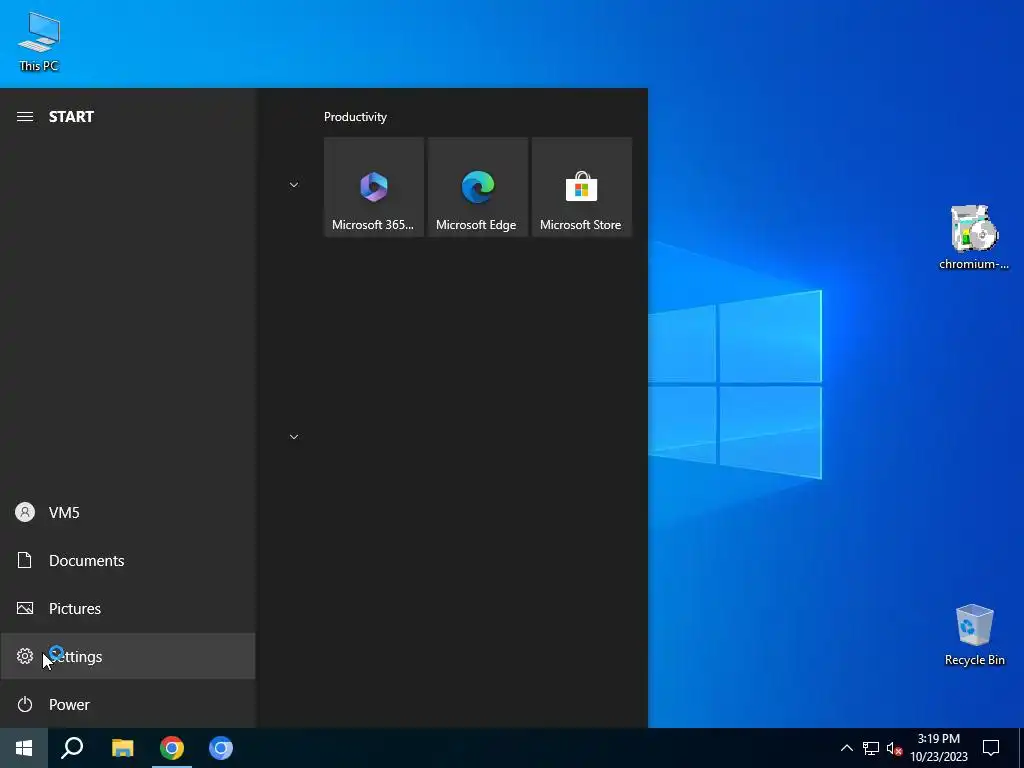Select the chromium installer desktop icon
The image size is (1024, 768).
coord(974,238)
